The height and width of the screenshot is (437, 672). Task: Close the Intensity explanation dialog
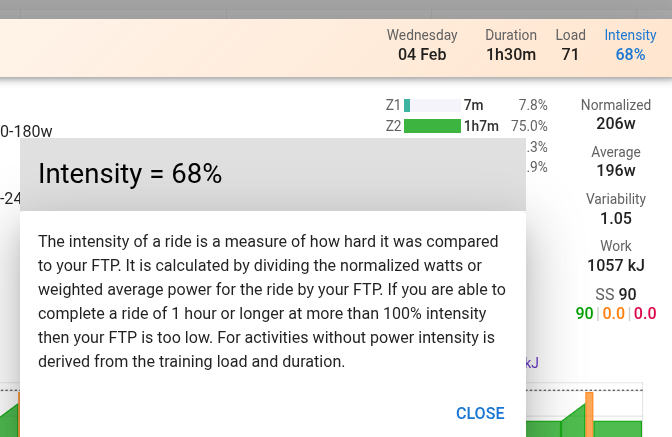point(480,413)
